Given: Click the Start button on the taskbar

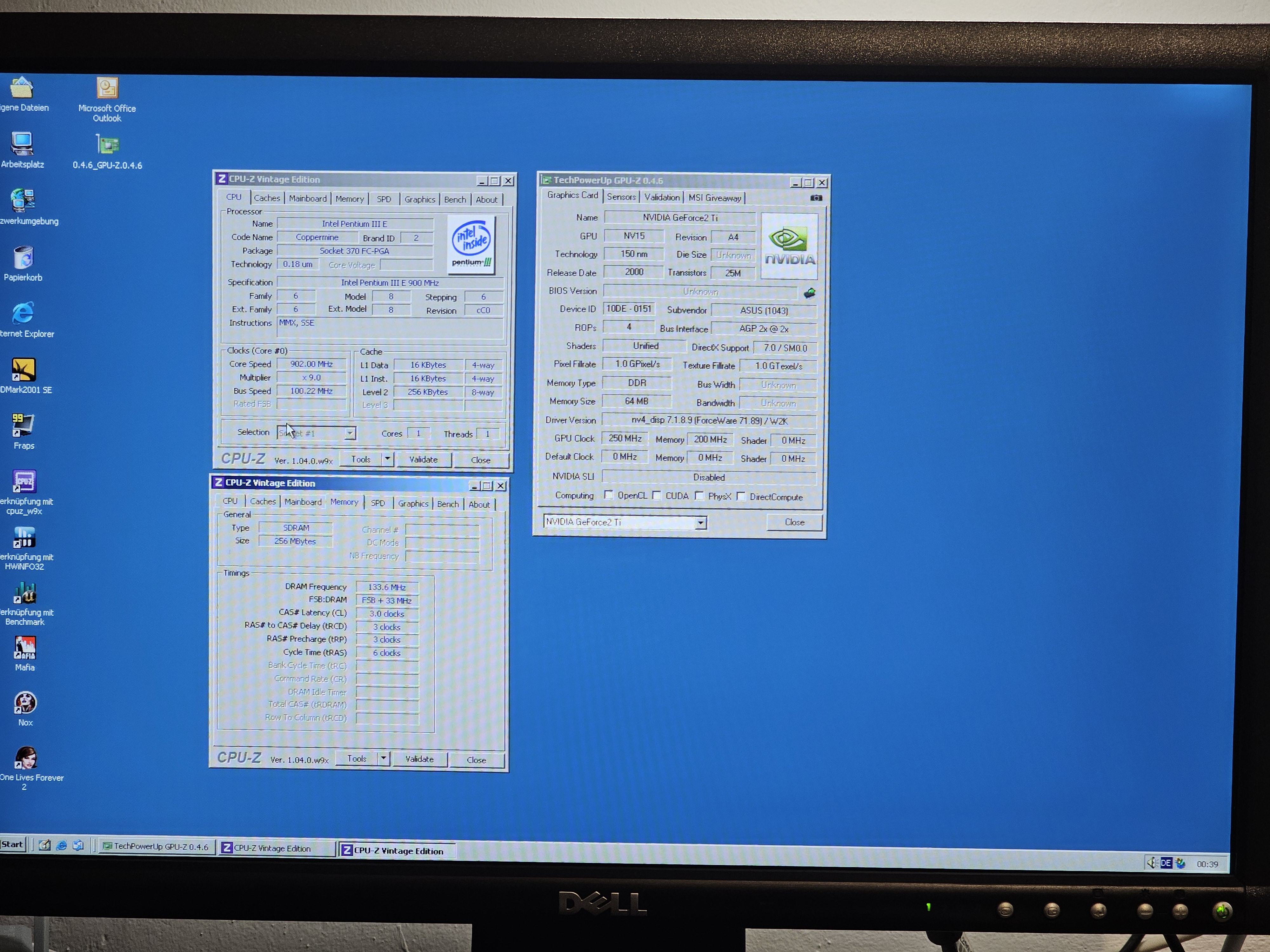Looking at the screenshot, I should (x=13, y=844).
